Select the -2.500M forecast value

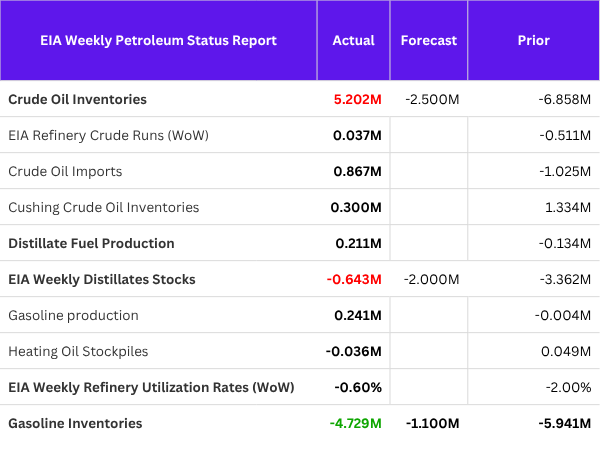(x=432, y=99)
